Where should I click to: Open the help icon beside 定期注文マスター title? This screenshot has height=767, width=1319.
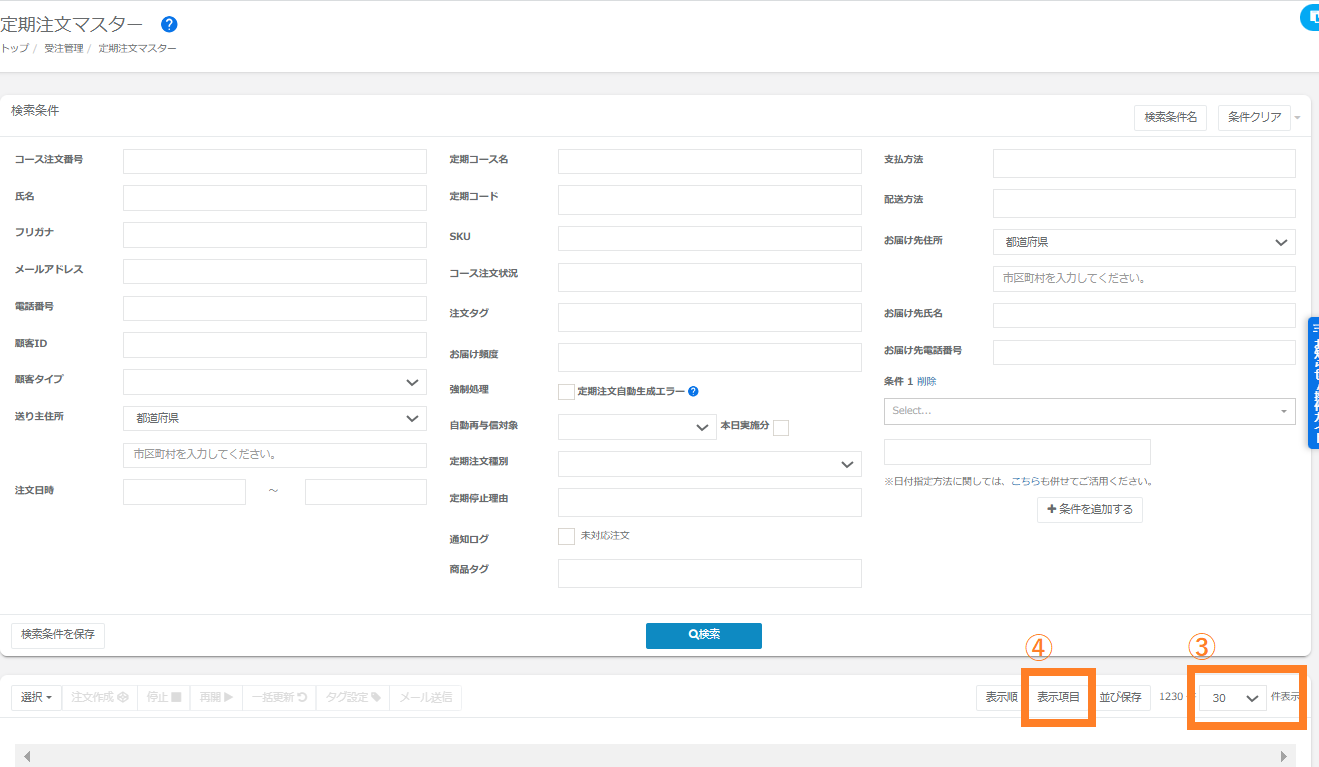point(169,24)
